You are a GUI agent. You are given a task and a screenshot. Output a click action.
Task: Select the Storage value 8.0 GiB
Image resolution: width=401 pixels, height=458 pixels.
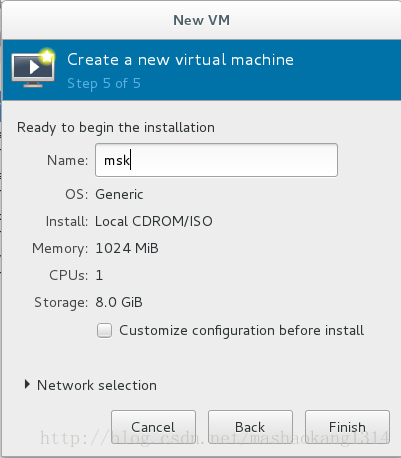coord(119,302)
